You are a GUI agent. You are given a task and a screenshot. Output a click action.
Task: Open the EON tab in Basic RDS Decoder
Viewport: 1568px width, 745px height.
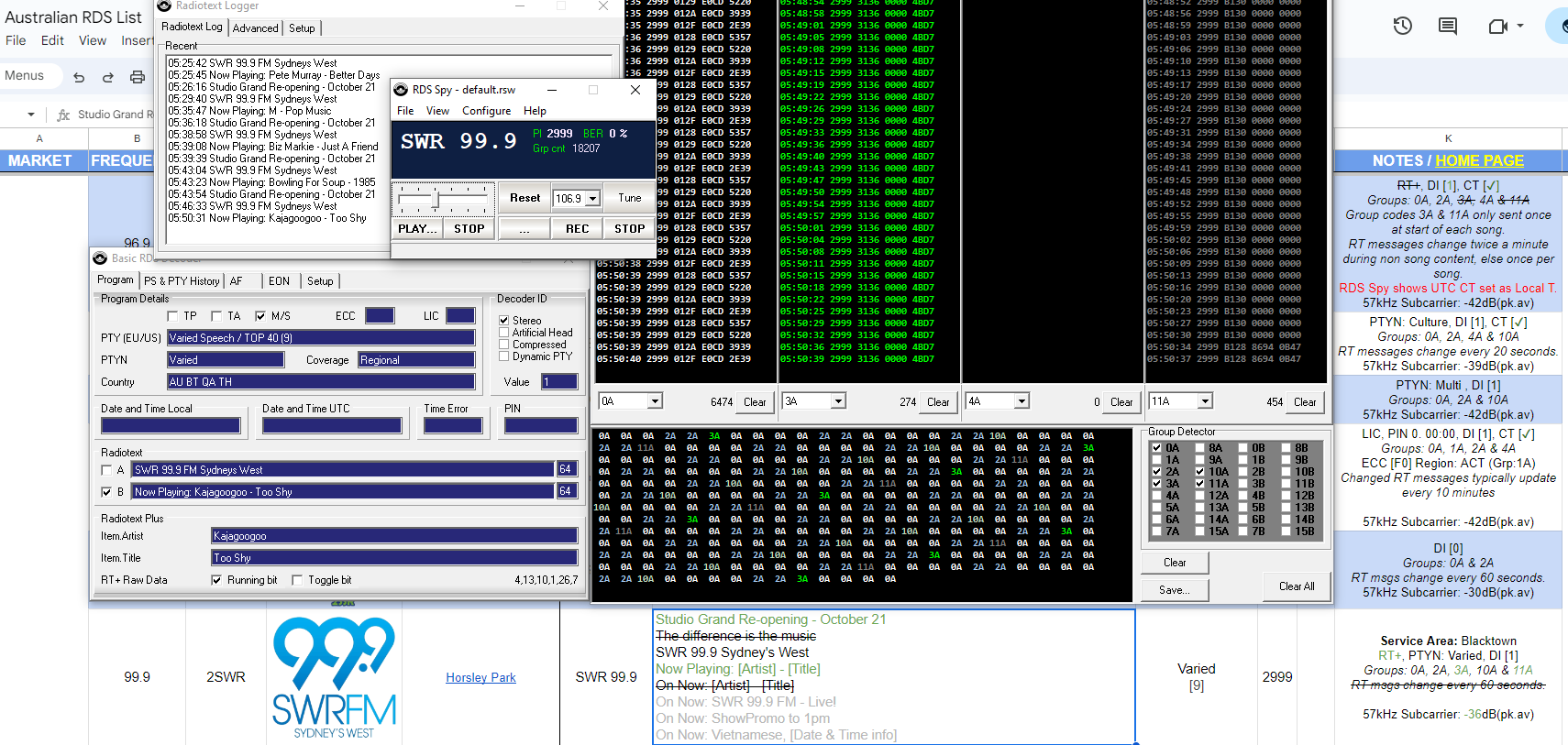pyautogui.click(x=280, y=281)
